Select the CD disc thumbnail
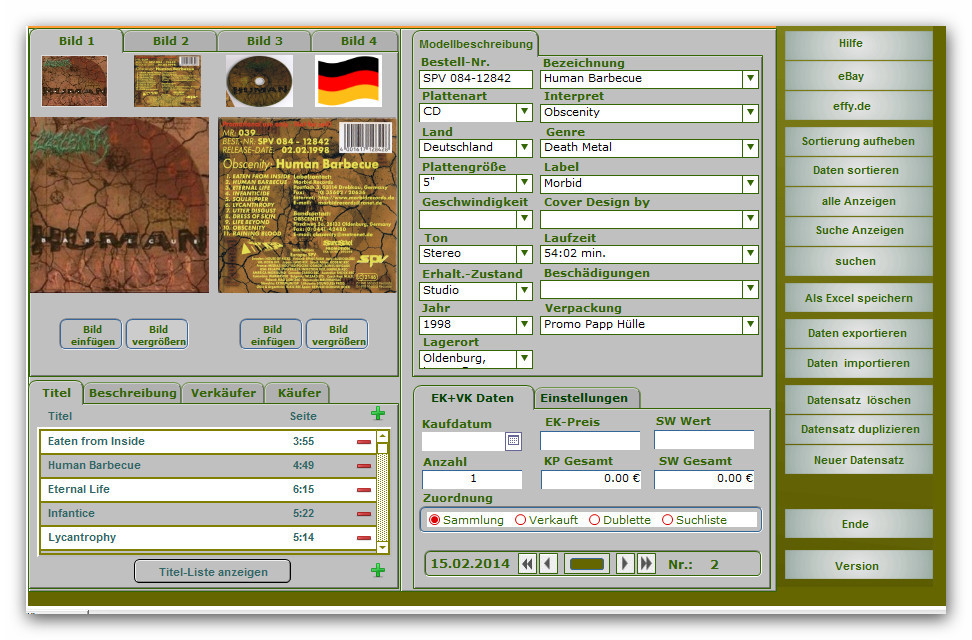Viewport: 972px width, 640px height. pos(259,81)
